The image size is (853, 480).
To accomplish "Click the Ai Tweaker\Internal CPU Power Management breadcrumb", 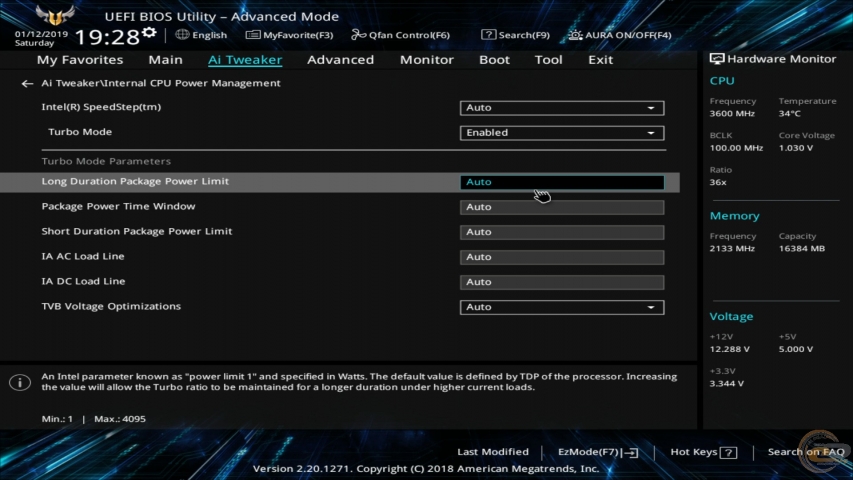I will 161,83.
